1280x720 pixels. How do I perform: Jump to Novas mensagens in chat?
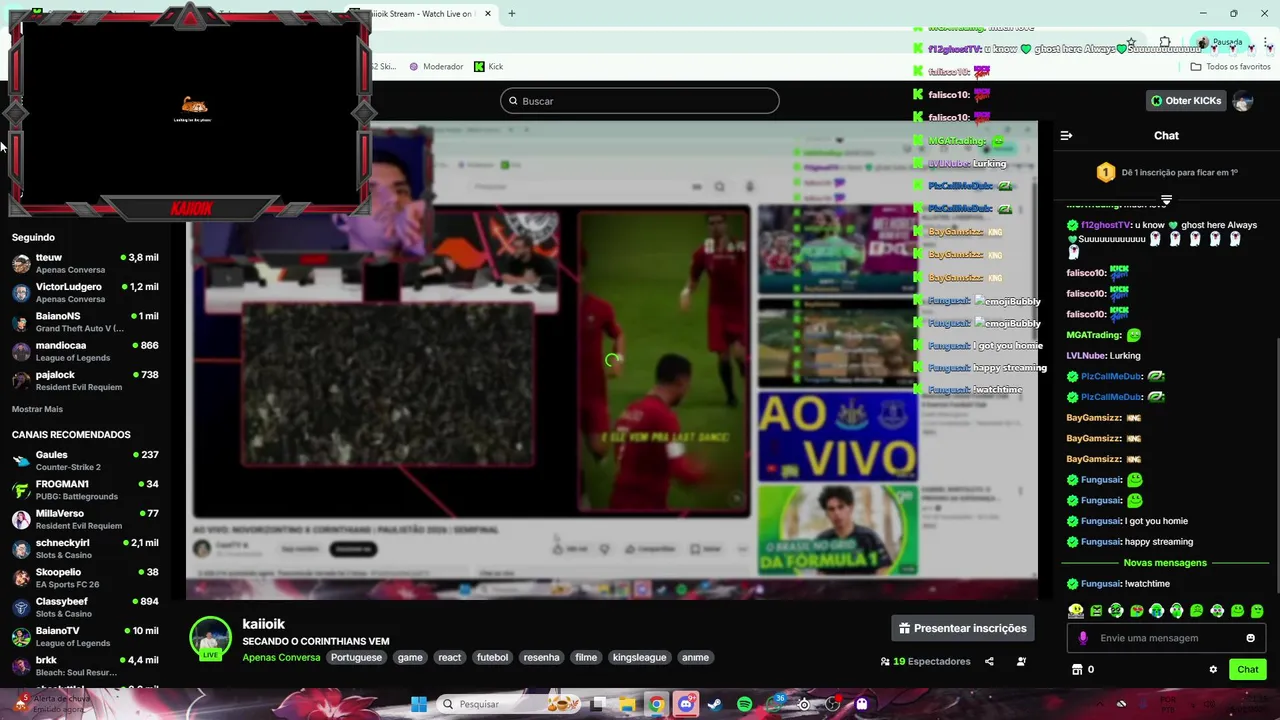tap(1165, 563)
